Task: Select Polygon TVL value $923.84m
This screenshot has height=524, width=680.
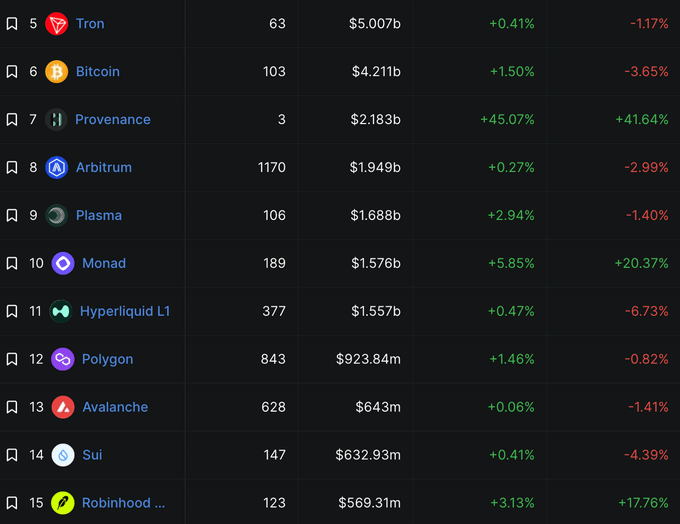Action: [x=368, y=359]
